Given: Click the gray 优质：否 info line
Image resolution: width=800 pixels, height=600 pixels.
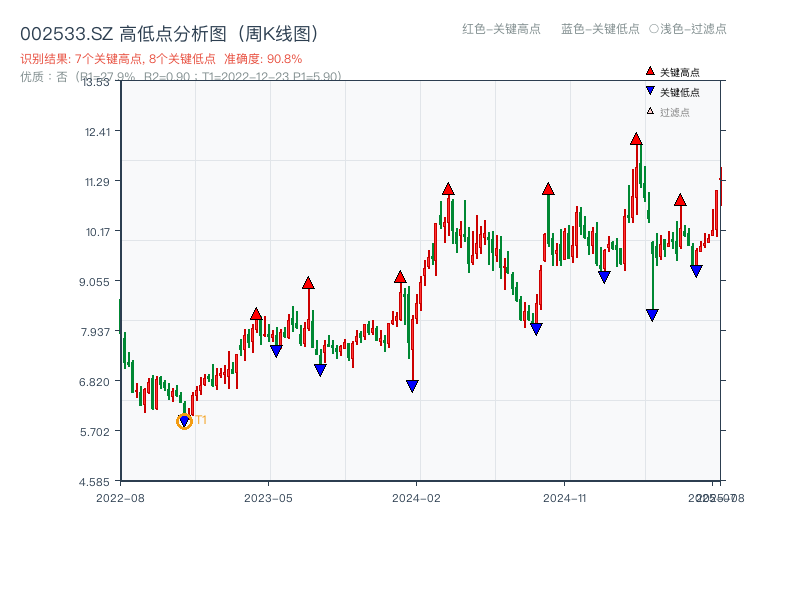Looking at the screenshot, I should (x=181, y=77).
